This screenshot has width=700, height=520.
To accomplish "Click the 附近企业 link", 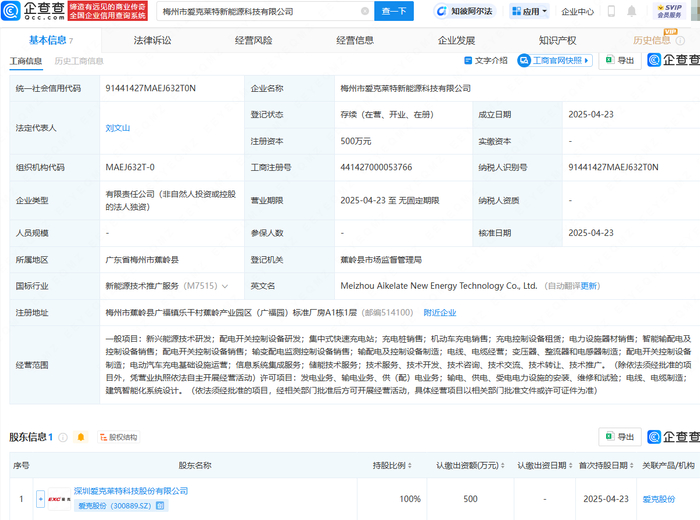I will coord(439,313).
